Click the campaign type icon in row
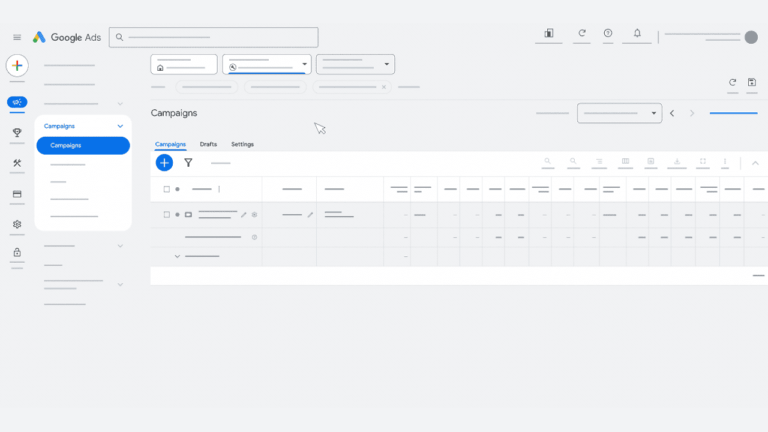The height and width of the screenshot is (432, 768). click(188, 215)
